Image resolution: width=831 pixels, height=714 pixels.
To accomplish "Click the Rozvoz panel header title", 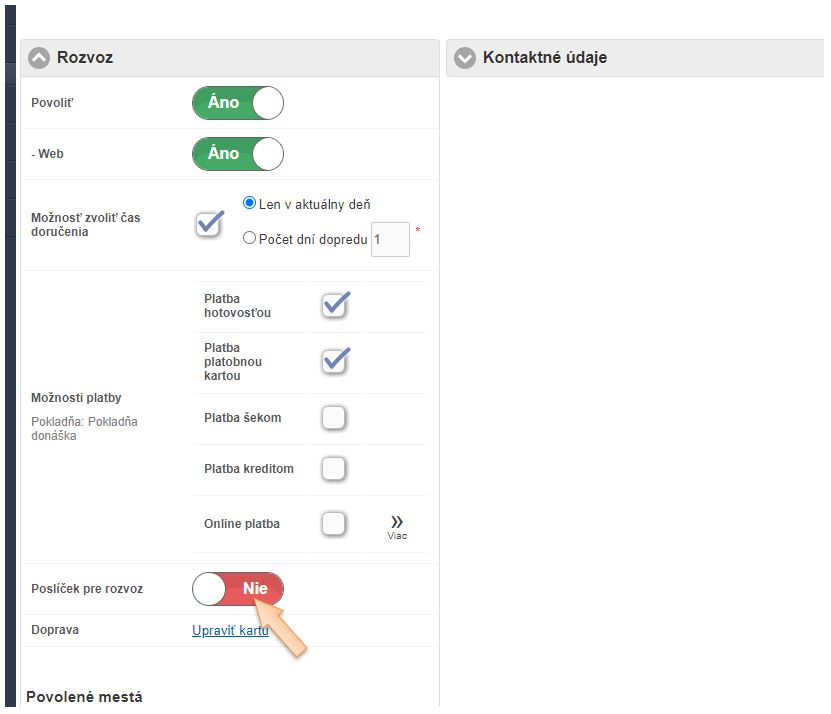I will click(x=85, y=58).
